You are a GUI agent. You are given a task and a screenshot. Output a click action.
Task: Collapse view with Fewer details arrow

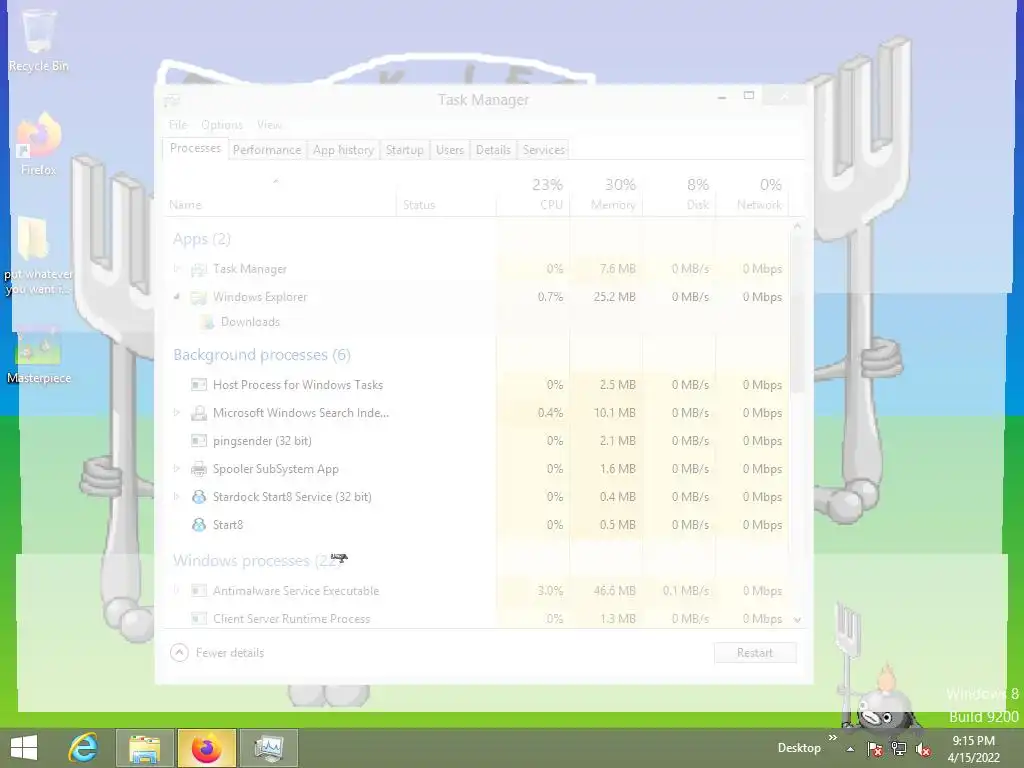pyautogui.click(x=180, y=652)
